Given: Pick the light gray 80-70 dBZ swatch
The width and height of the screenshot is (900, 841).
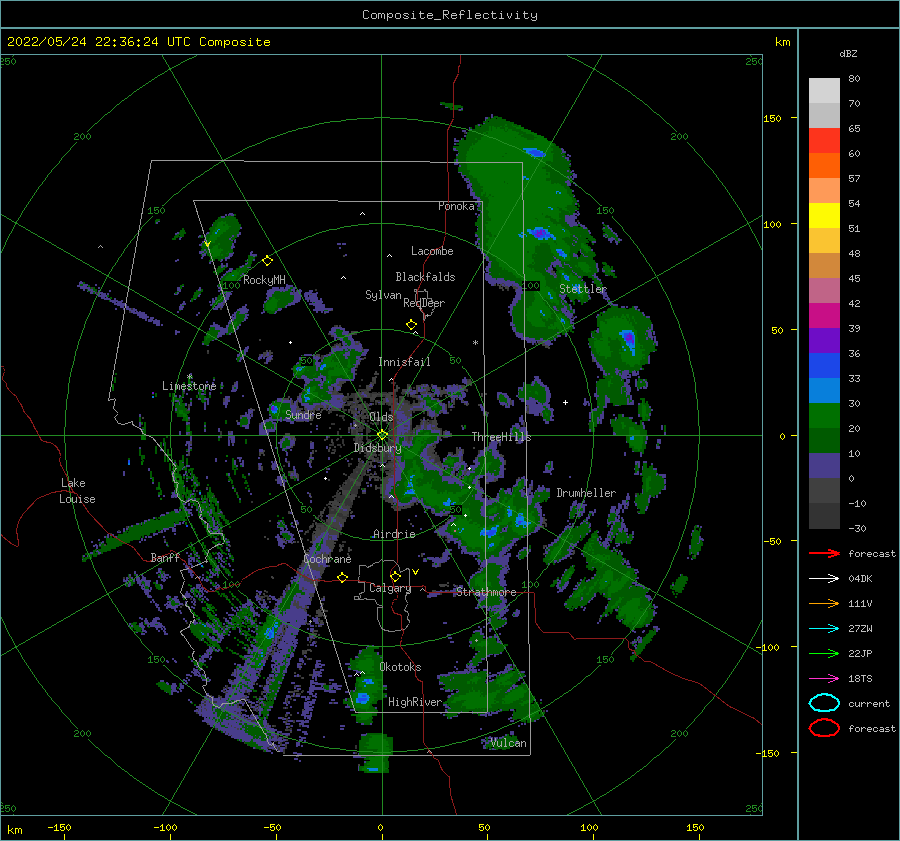Looking at the screenshot, I should pos(824,91).
